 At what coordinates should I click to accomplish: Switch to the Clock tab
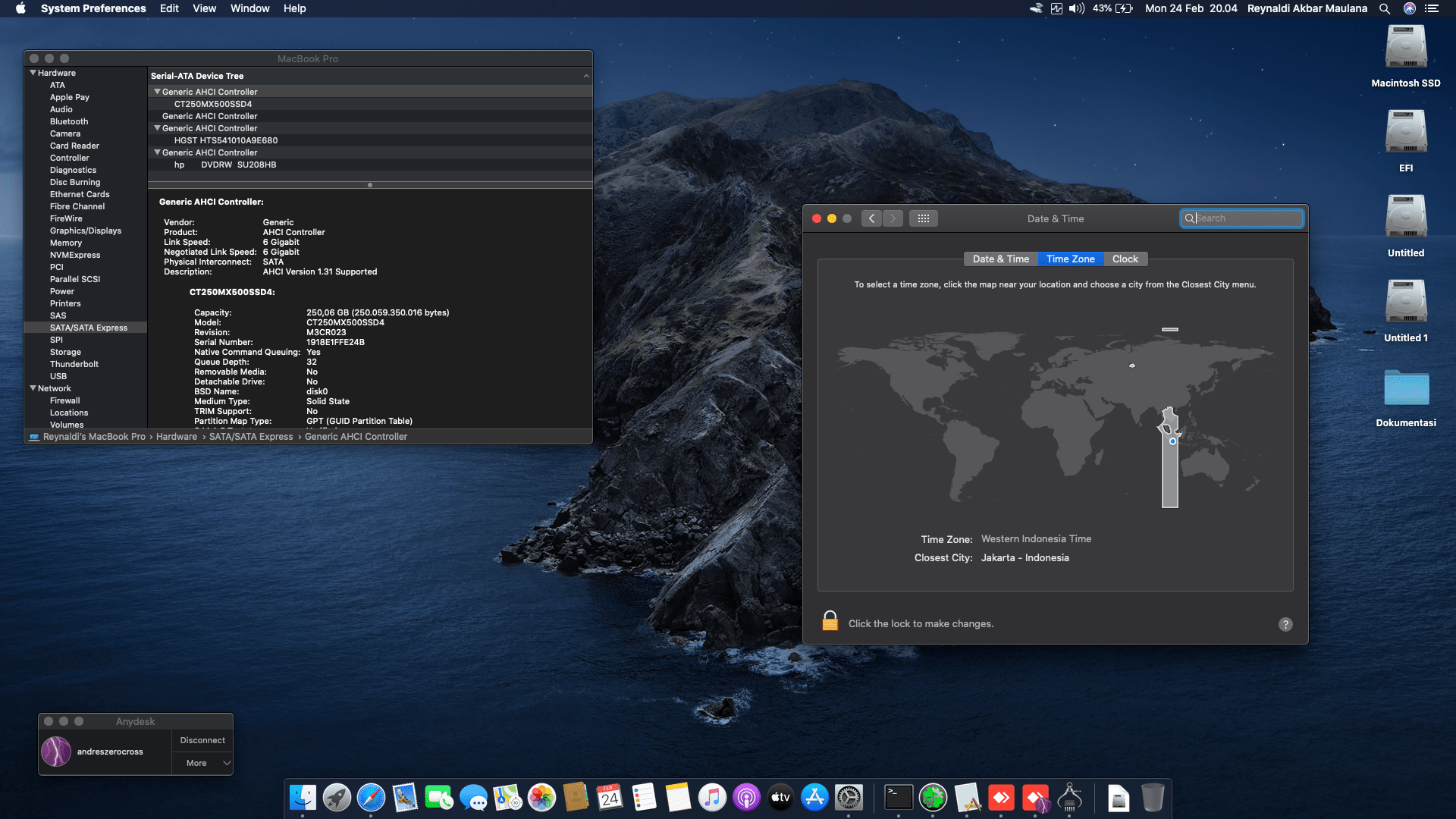click(x=1125, y=259)
